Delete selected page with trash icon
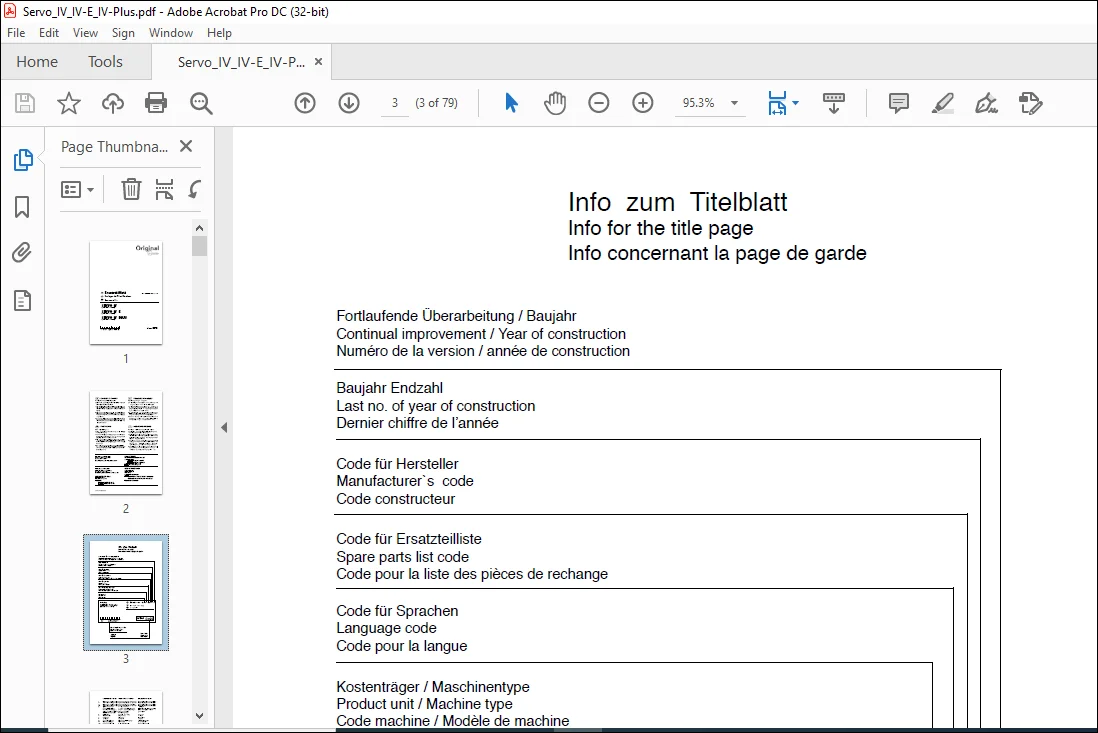 pyautogui.click(x=131, y=189)
